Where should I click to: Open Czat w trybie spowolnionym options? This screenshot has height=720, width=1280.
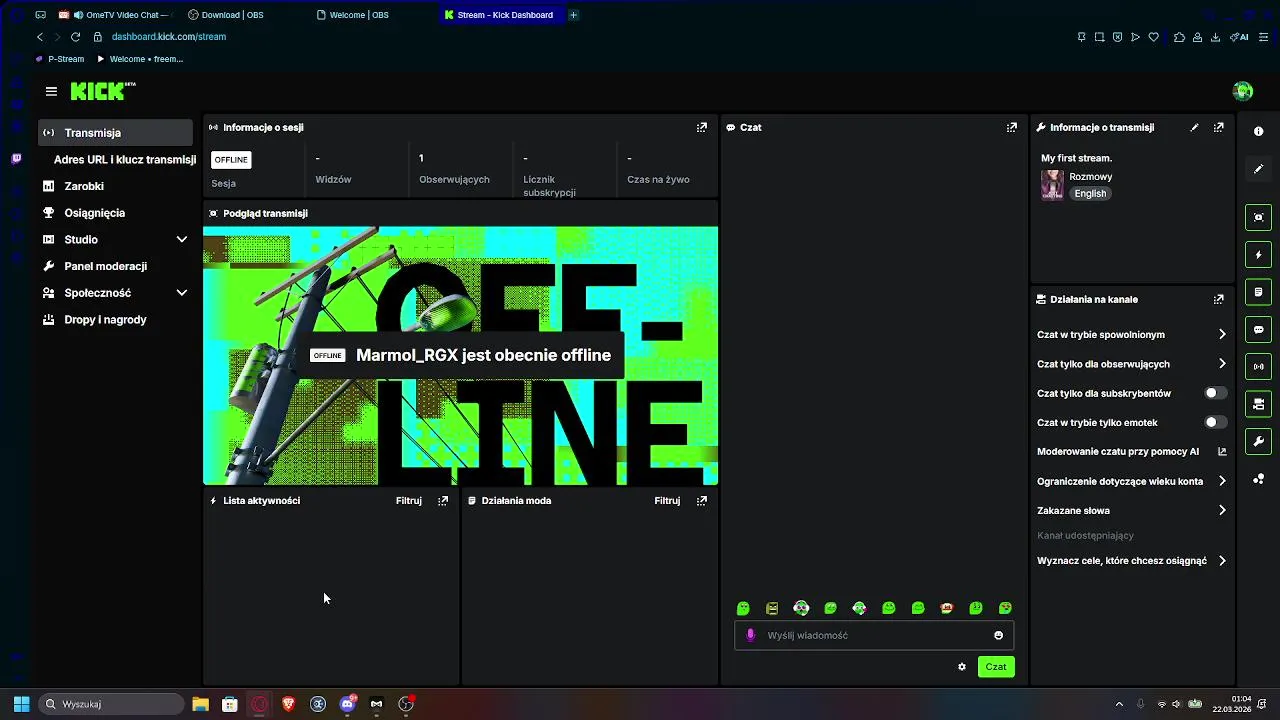pos(1131,334)
